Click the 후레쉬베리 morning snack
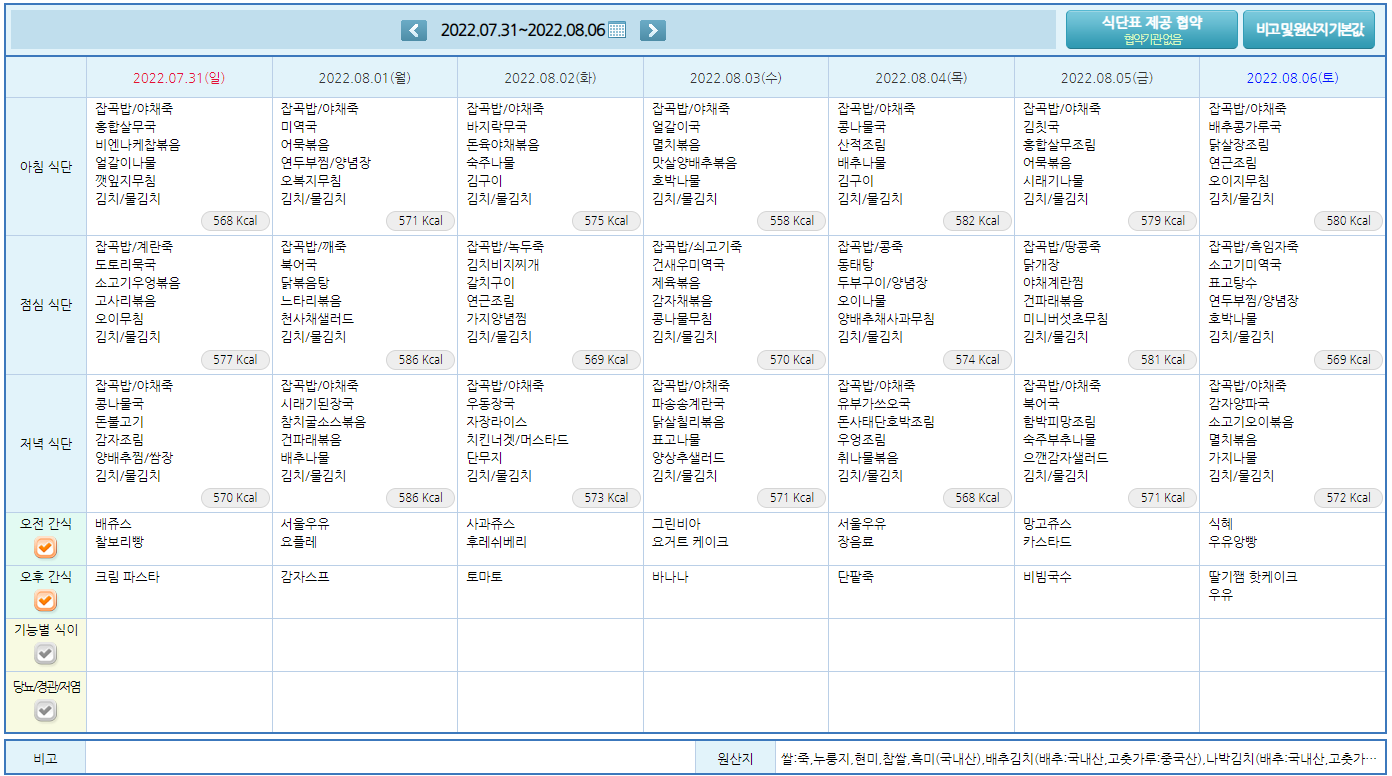1392x776 pixels. pos(497,541)
